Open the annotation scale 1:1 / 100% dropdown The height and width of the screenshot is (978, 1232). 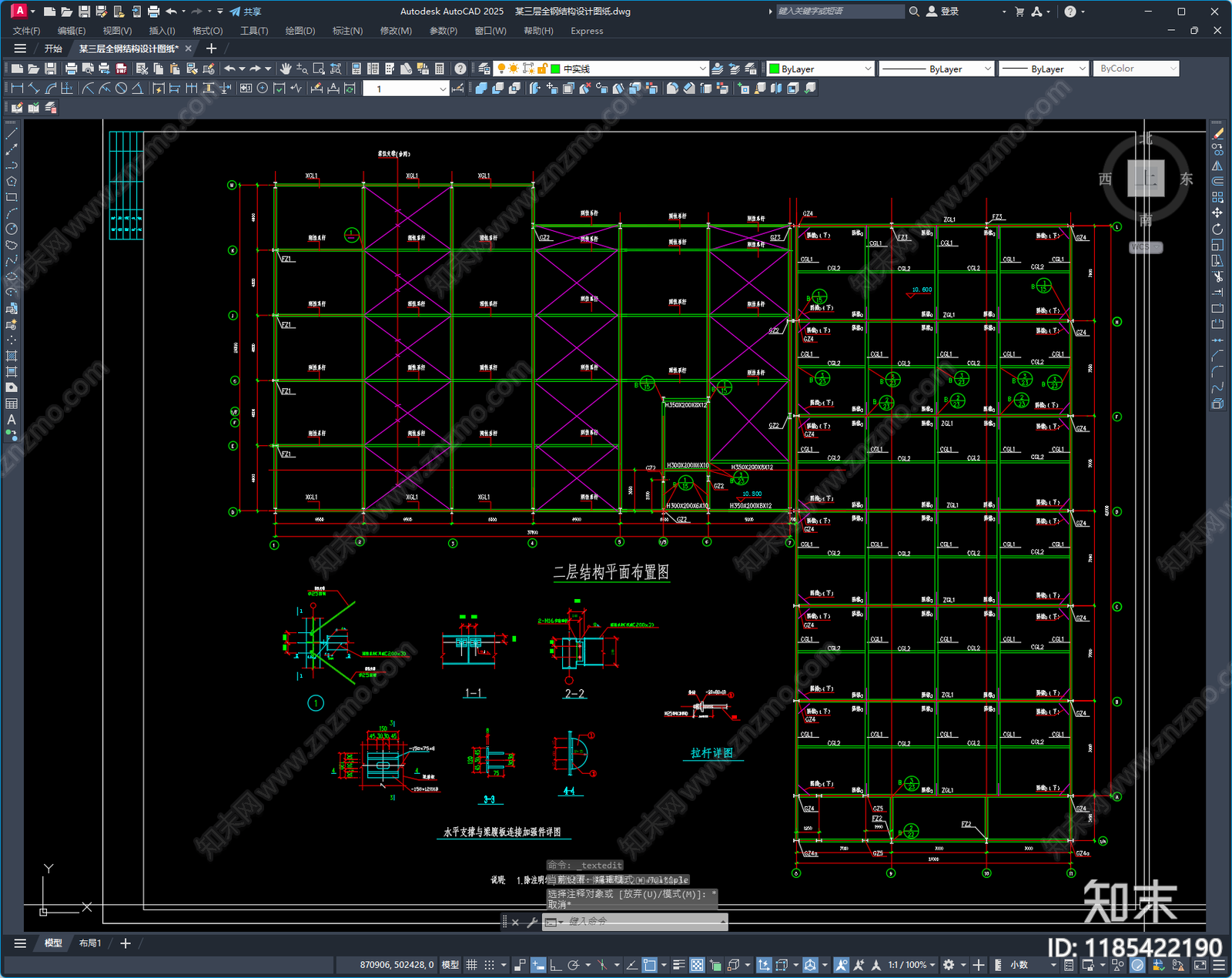pos(912,965)
